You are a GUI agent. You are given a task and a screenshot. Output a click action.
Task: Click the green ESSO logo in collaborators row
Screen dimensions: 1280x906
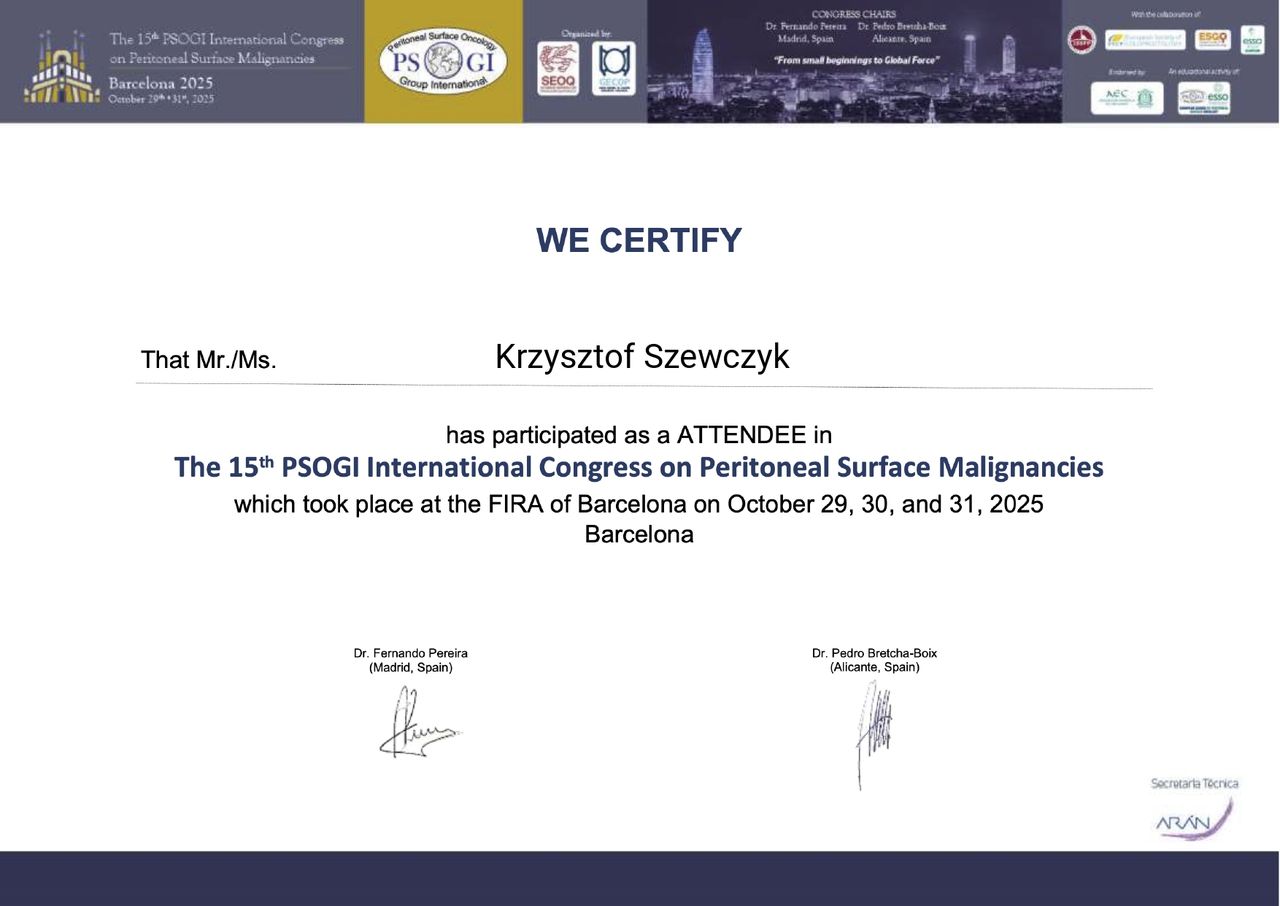[x=1252, y=40]
